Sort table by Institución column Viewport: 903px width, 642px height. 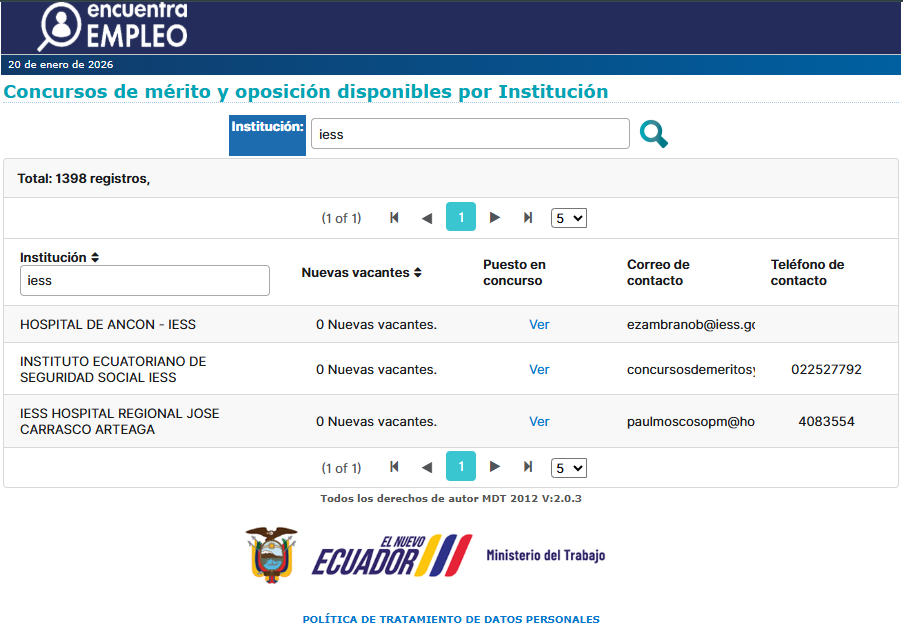[95, 258]
